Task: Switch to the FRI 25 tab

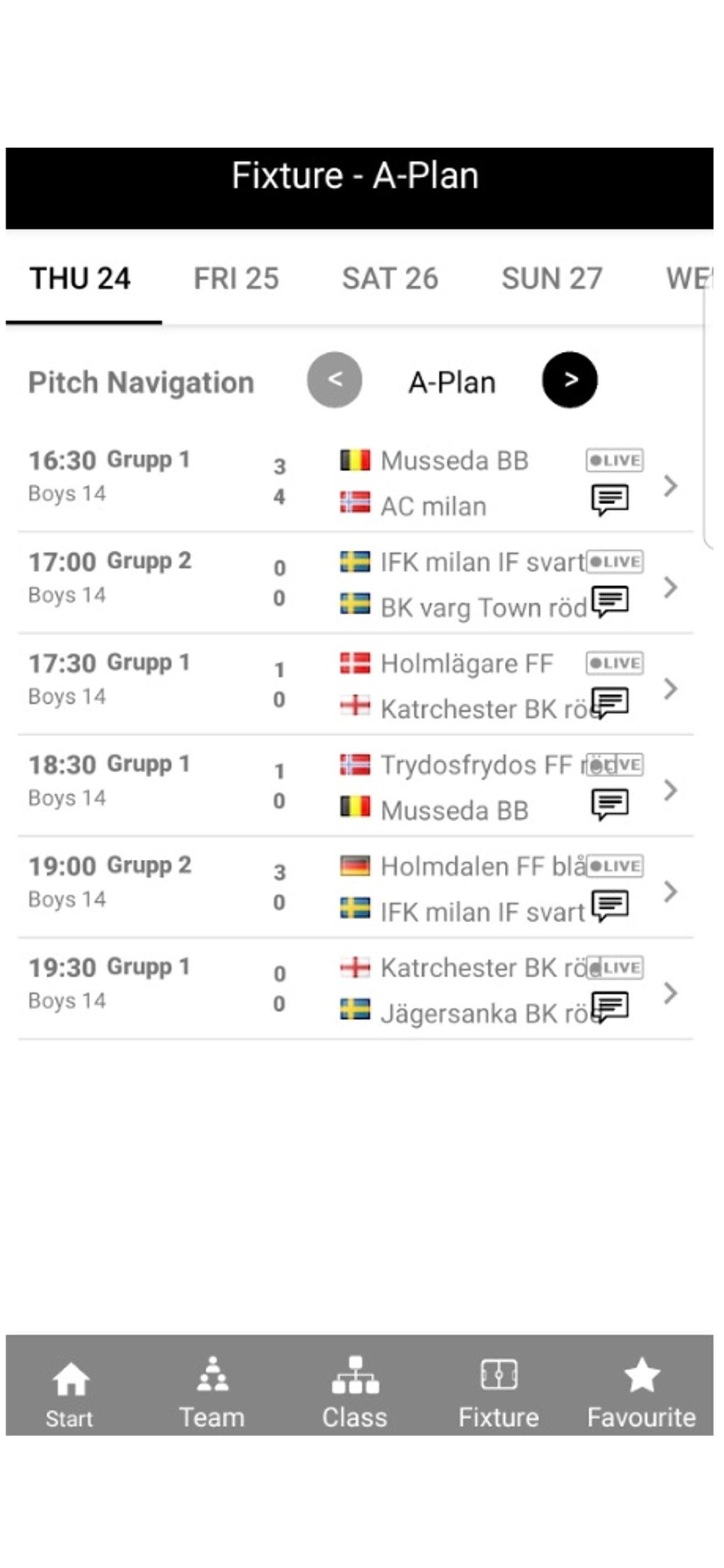Action: click(236, 279)
